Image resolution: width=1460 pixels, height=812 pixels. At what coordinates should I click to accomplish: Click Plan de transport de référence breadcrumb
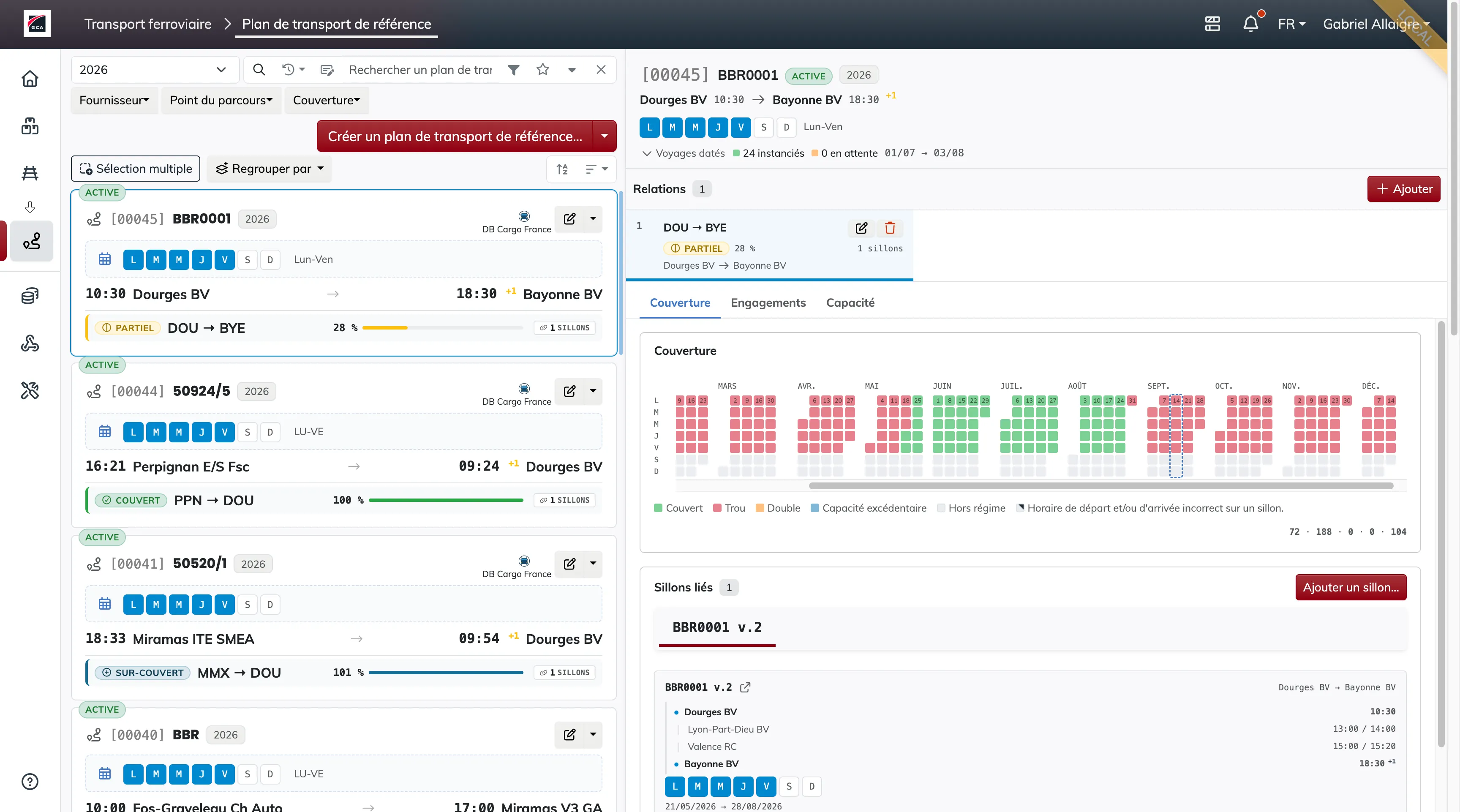coord(337,24)
